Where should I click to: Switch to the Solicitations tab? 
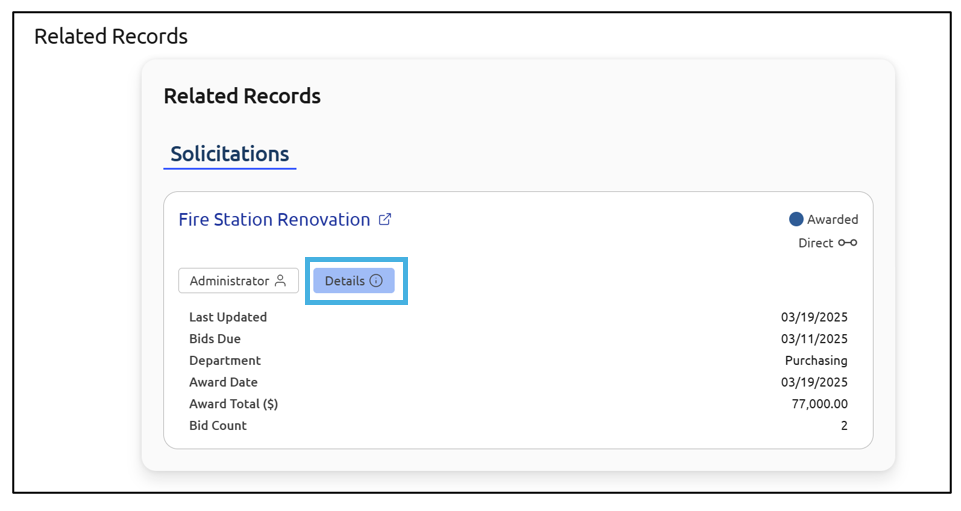pos(229,154)
